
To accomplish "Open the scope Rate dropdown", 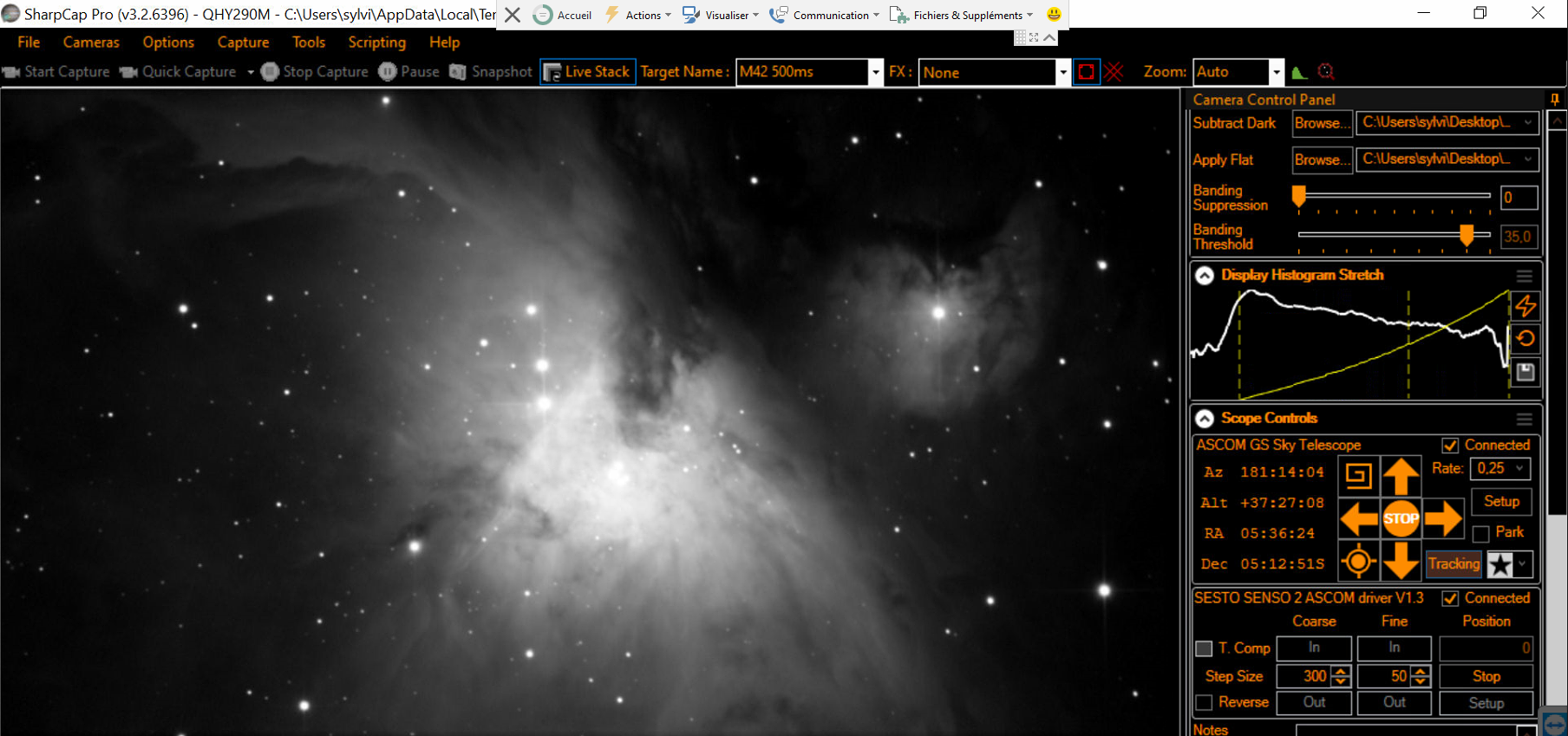I will pyautogui.click(x=1519, y=468).
